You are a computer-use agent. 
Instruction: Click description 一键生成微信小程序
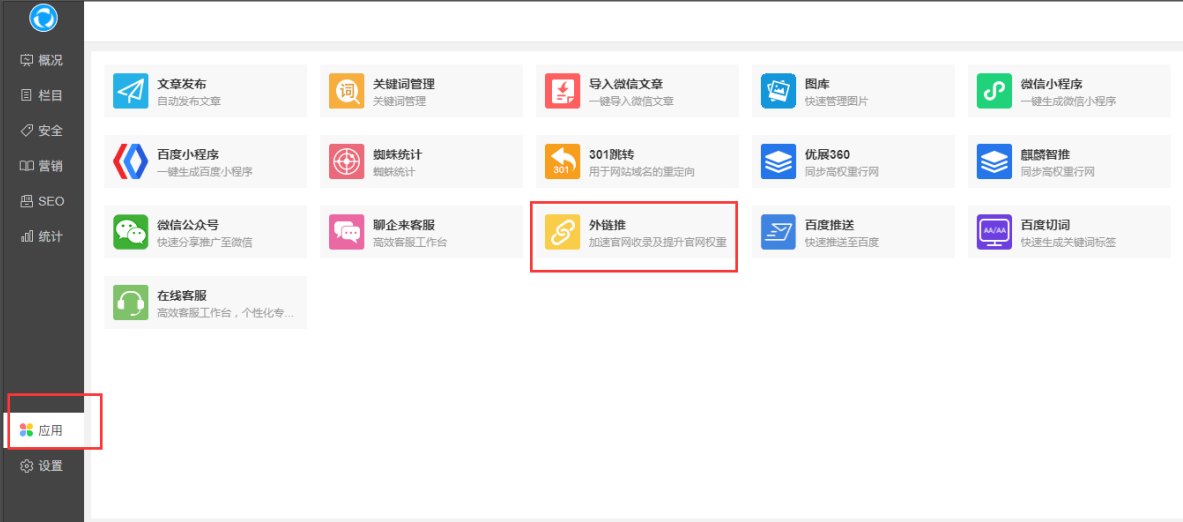(1068, 101)
